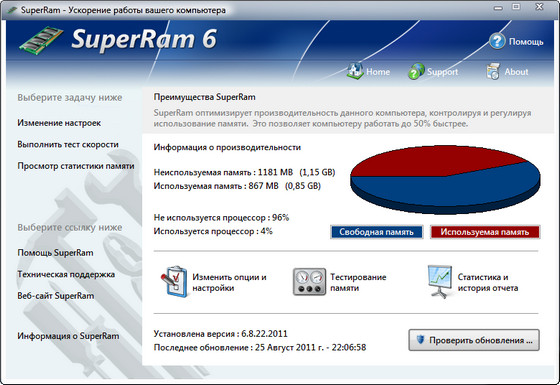Click the About document icon
560x385 pixels.
coord(493,71)
